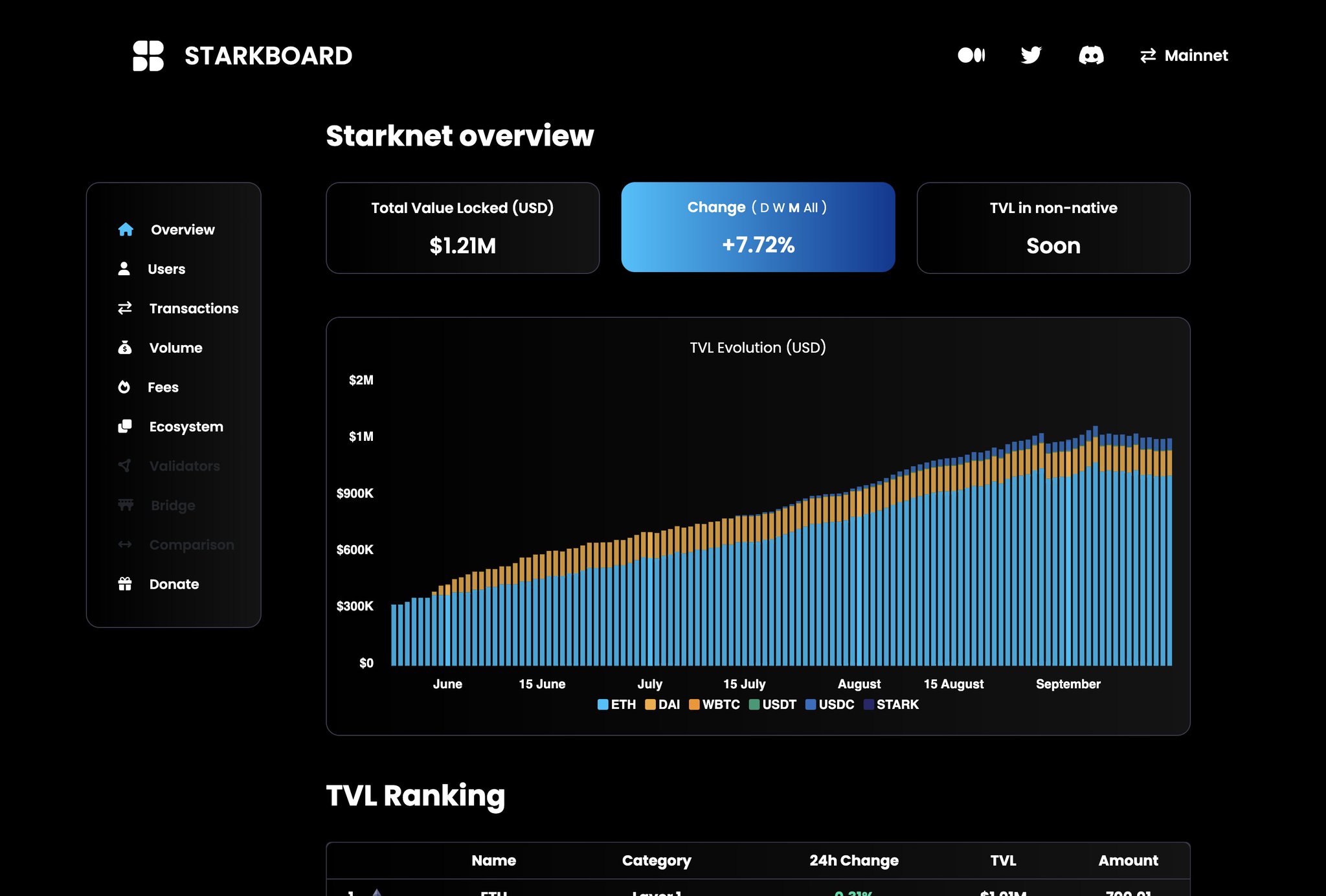Select the Overview home icon
The image size is (1326, 896).
tap(125, 229)
